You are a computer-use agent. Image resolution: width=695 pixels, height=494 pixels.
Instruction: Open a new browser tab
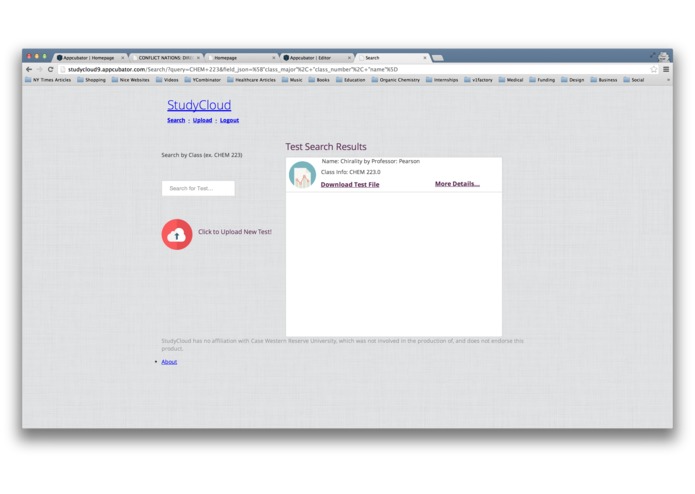tap(438, 58)
